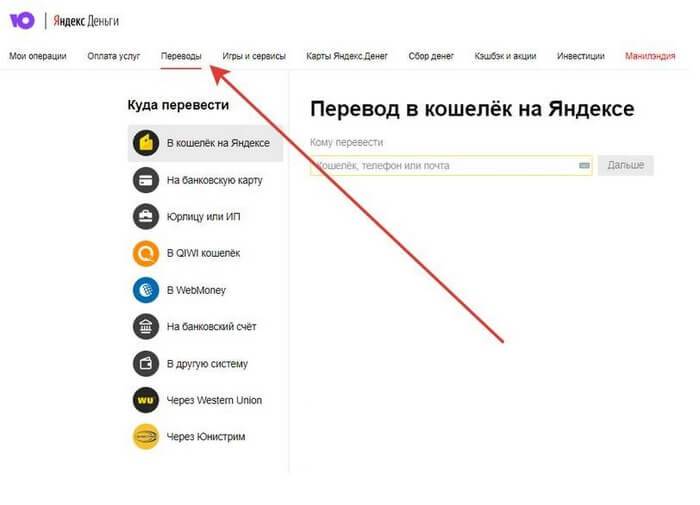Screen dimensions: 700x505
Task: Open the Кэшбэк и акции tab
Action: pyautogui.click(x=506, y=56)
